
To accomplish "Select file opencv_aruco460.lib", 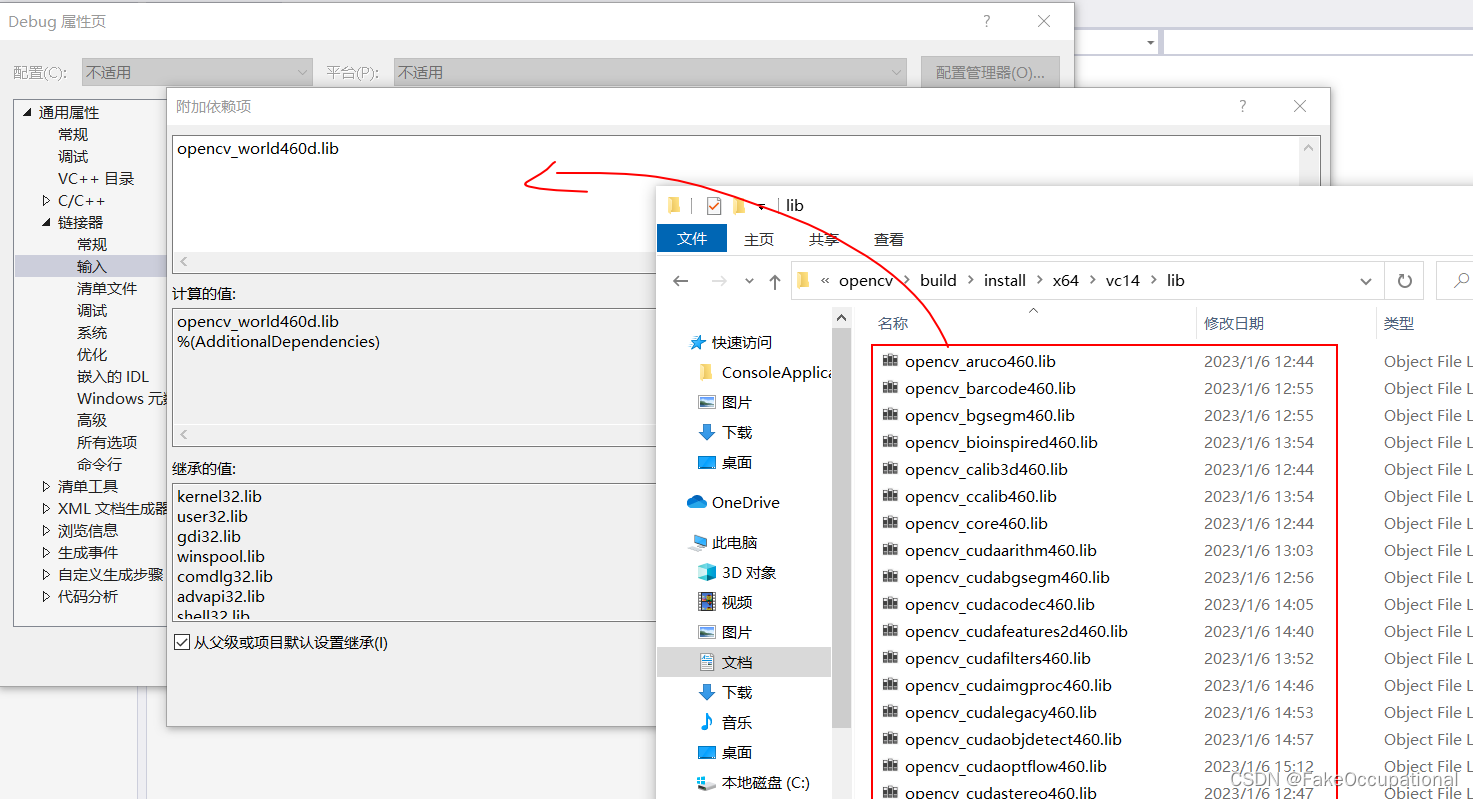I will pyautogui.click(x=980, y=362).
